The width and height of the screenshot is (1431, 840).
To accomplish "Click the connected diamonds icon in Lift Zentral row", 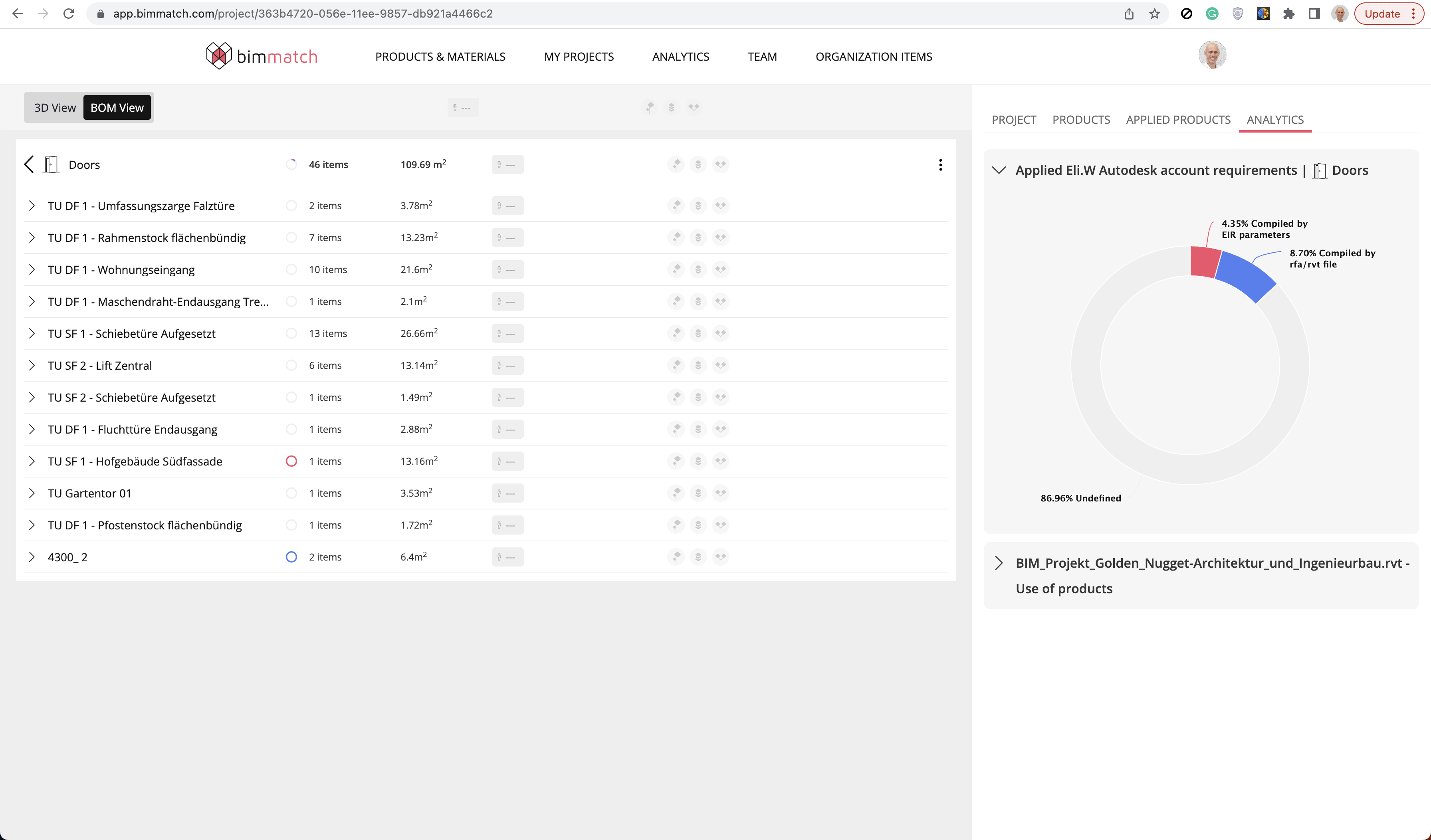I will pyautogui.click(x=721, y=365).
